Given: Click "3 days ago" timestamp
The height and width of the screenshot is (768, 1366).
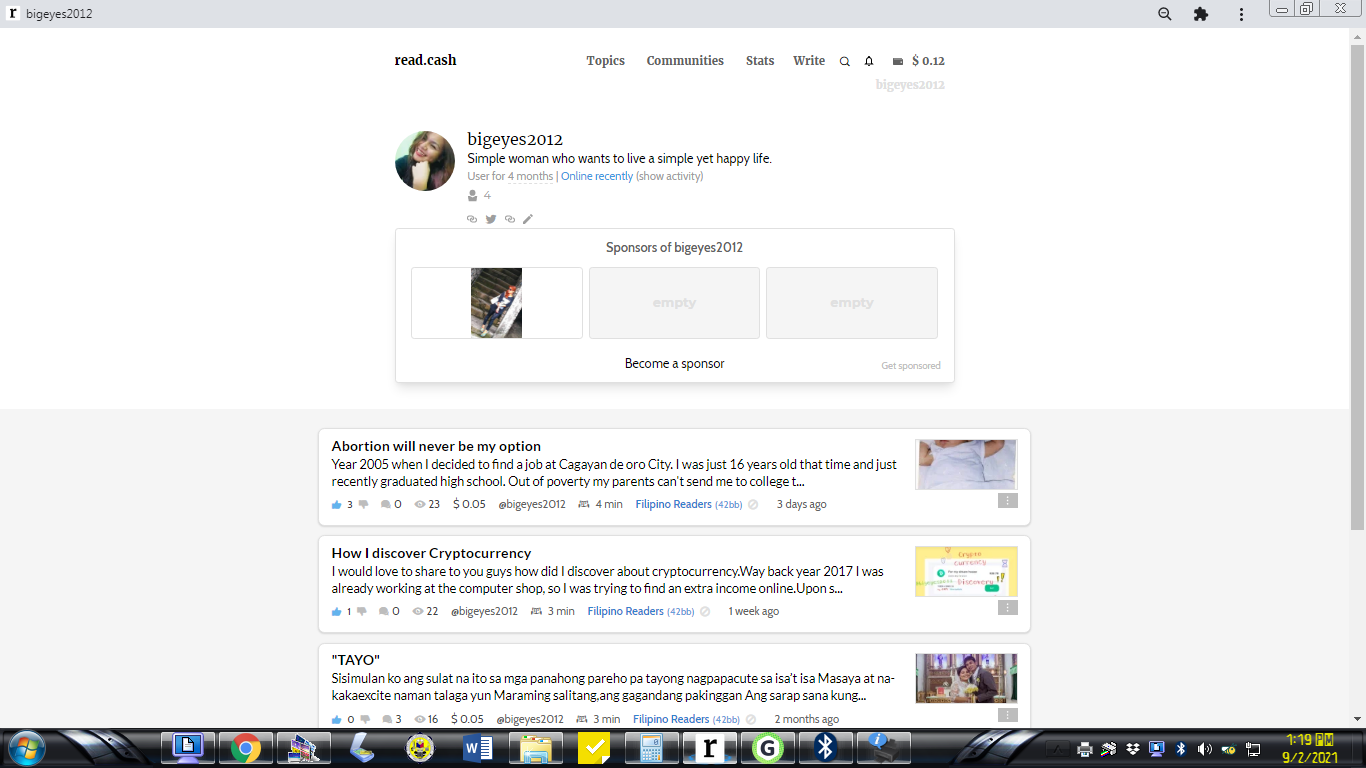Looking at the screenshot, I should (x=802, y=505).
